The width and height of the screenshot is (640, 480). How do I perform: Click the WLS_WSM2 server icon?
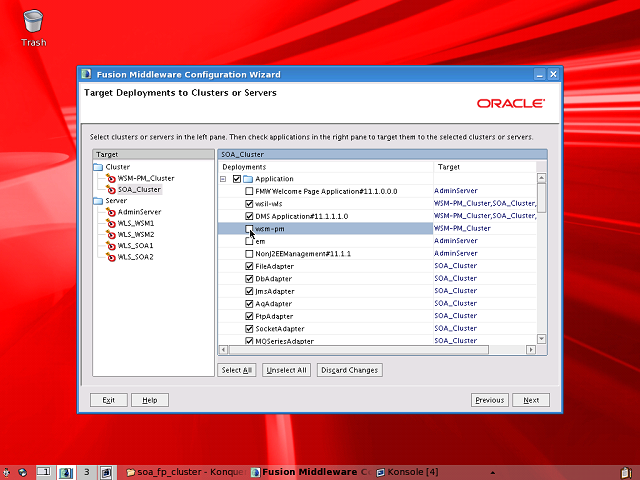coord(111,234)
